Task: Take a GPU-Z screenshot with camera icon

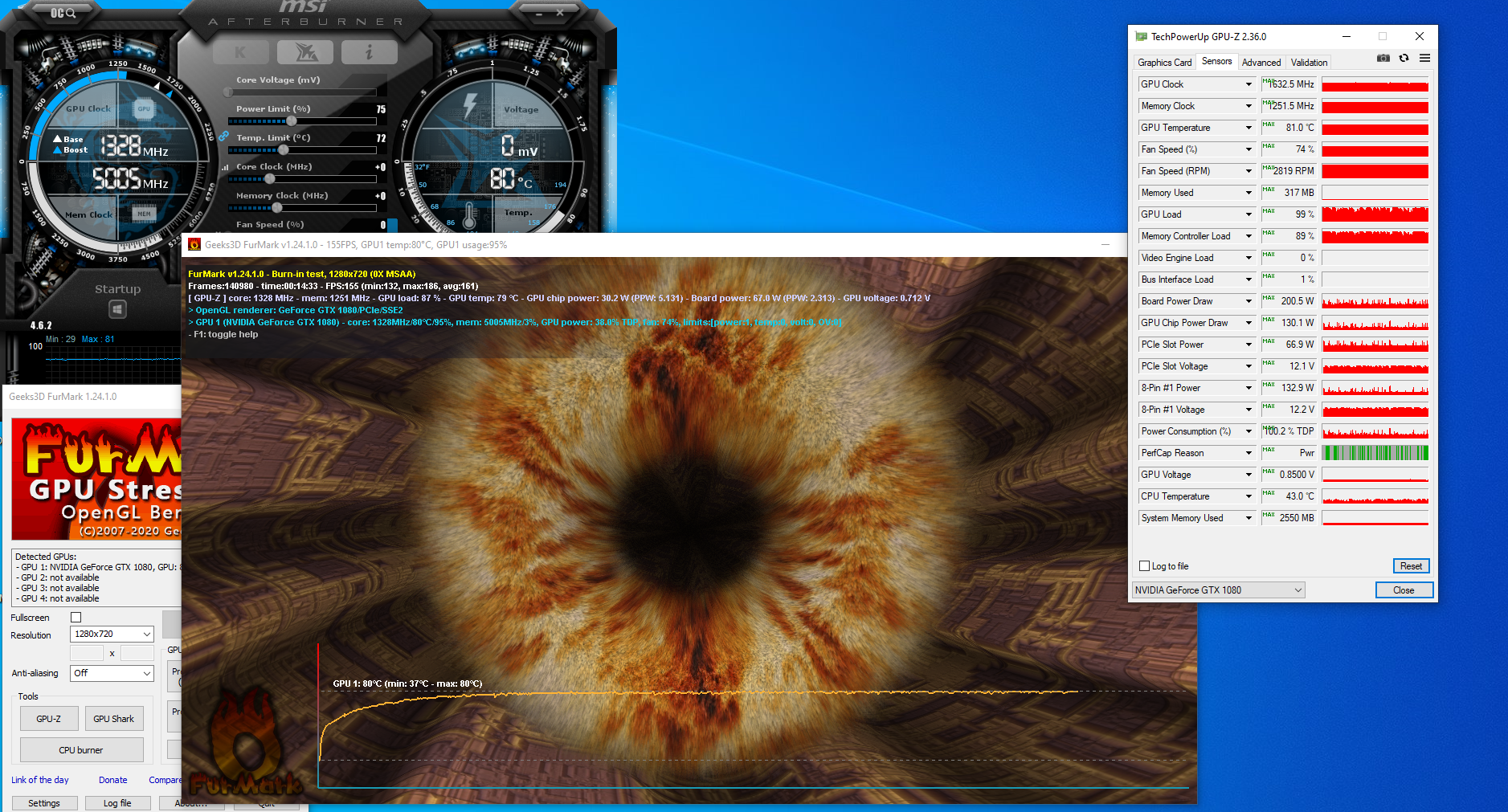Action: 1383,58
